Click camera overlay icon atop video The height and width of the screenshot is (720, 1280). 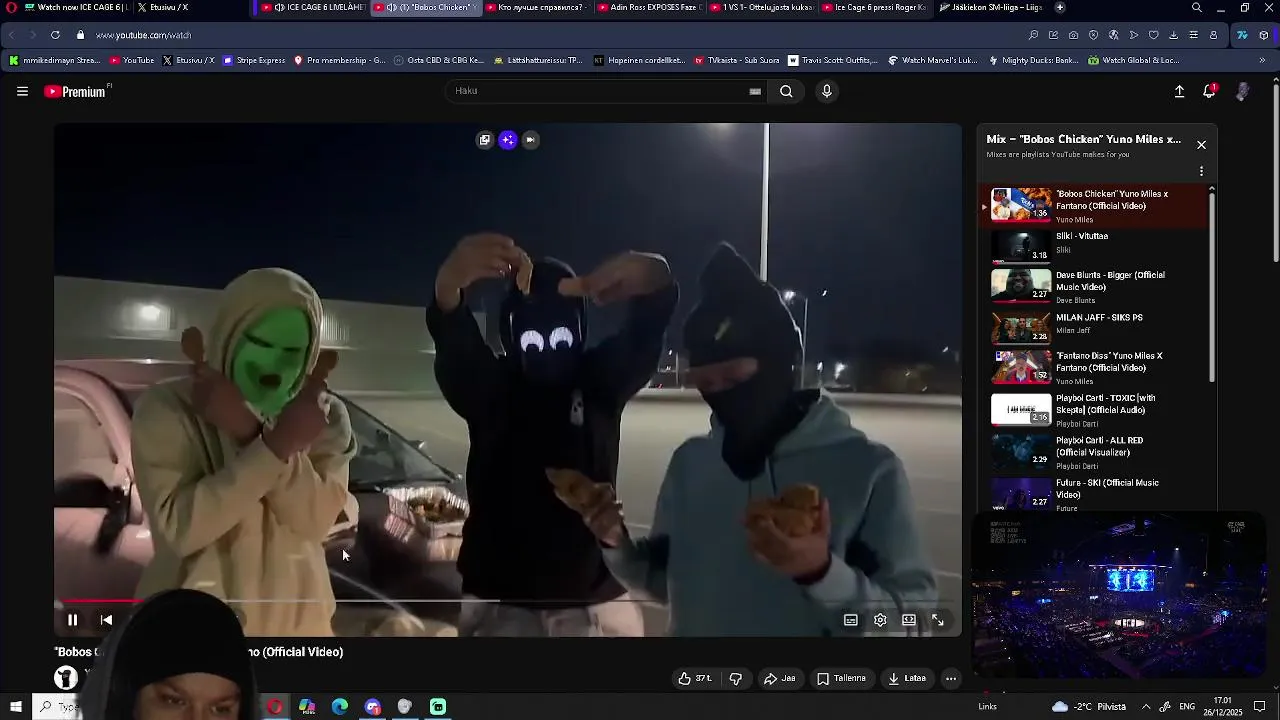(x=531, y=140)
